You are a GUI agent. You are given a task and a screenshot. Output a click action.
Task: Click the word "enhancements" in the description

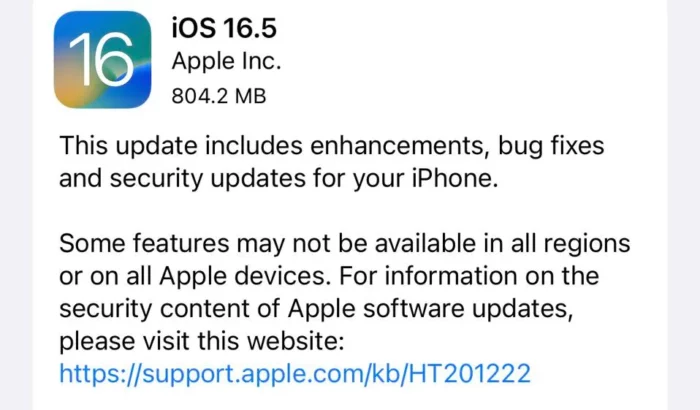[x=398, y=146]
